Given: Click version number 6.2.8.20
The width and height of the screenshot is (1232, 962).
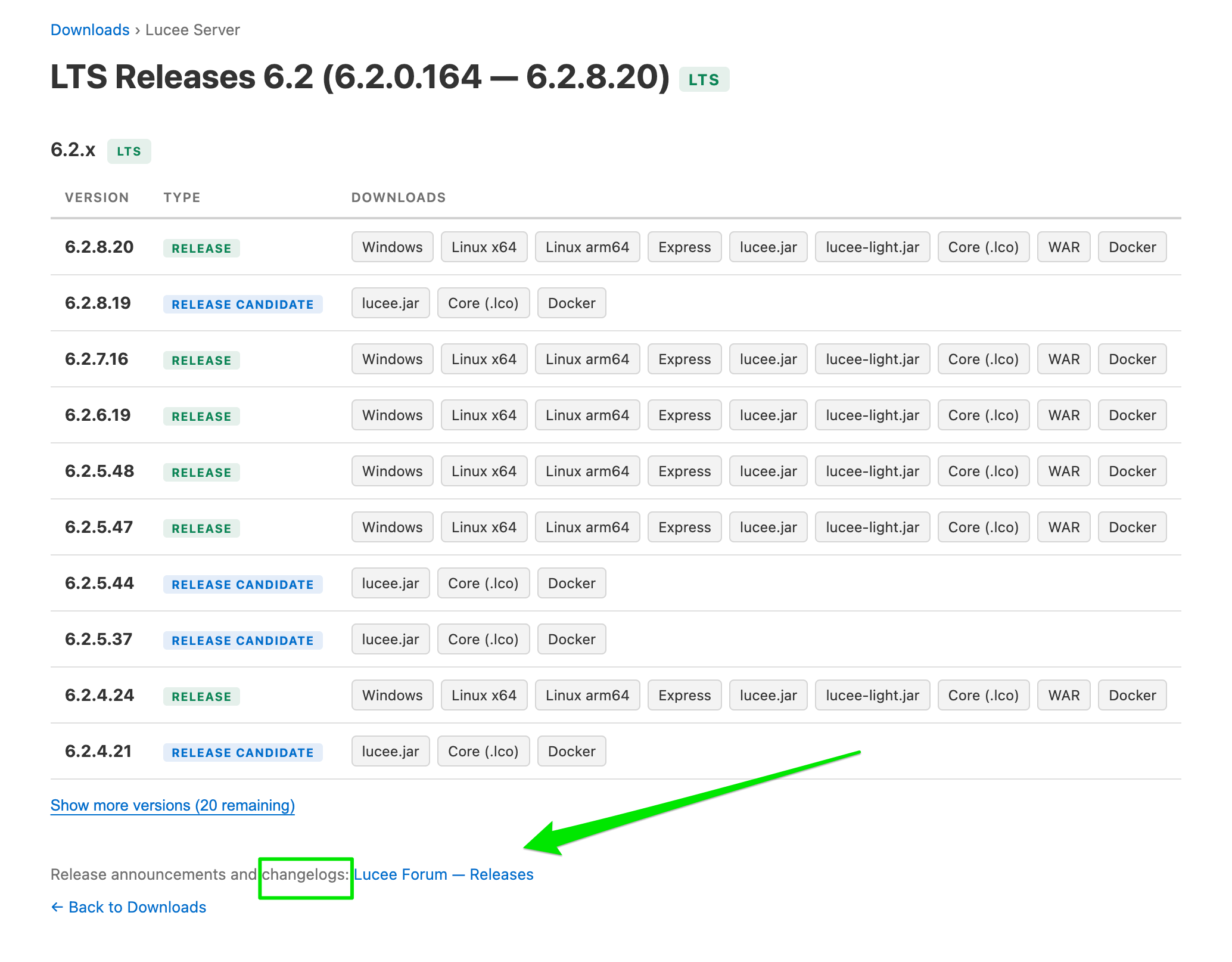Looking at the screenshot, I should (99, 247).
